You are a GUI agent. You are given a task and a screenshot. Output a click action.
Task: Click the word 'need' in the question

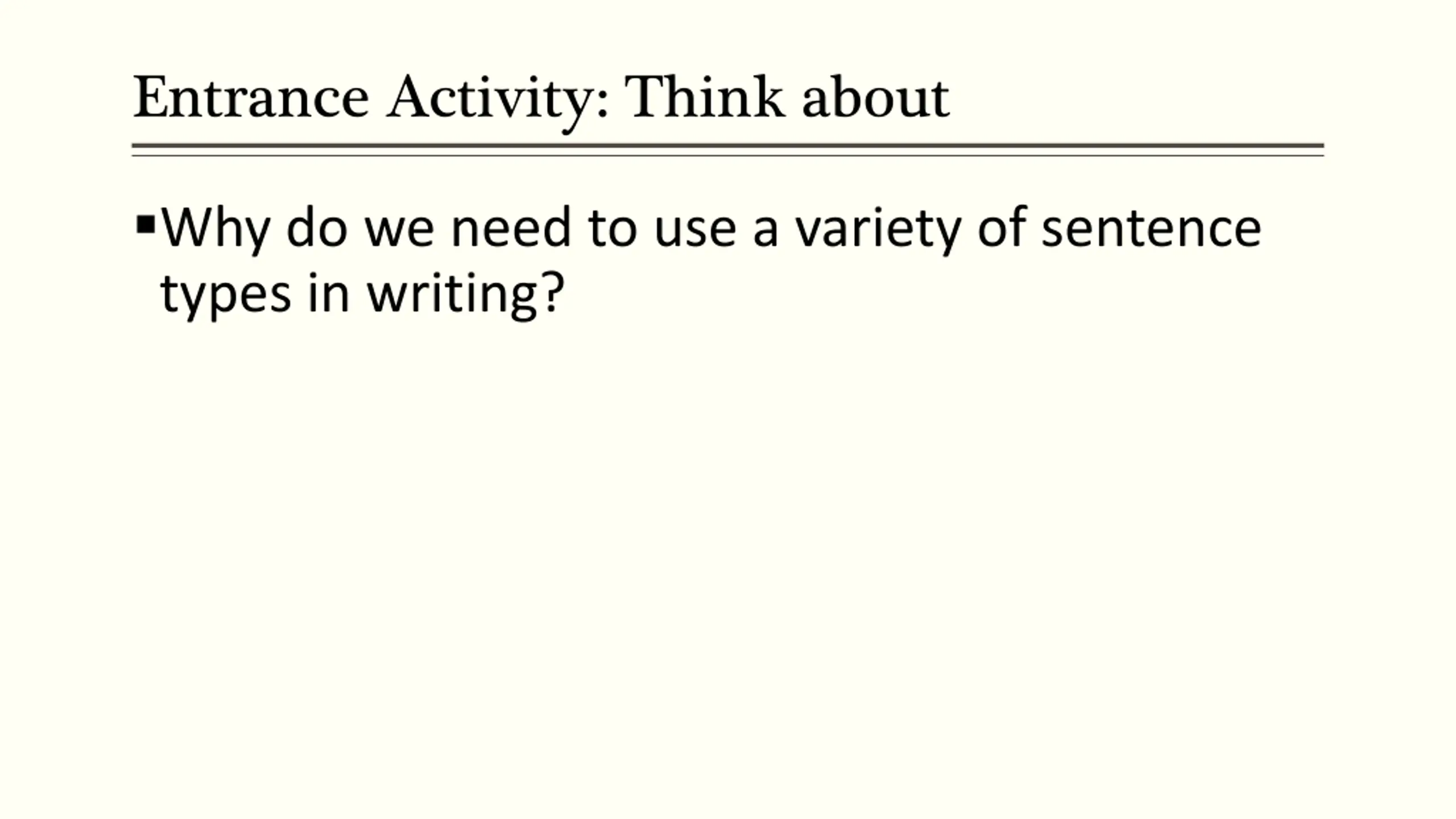[510, 227]
